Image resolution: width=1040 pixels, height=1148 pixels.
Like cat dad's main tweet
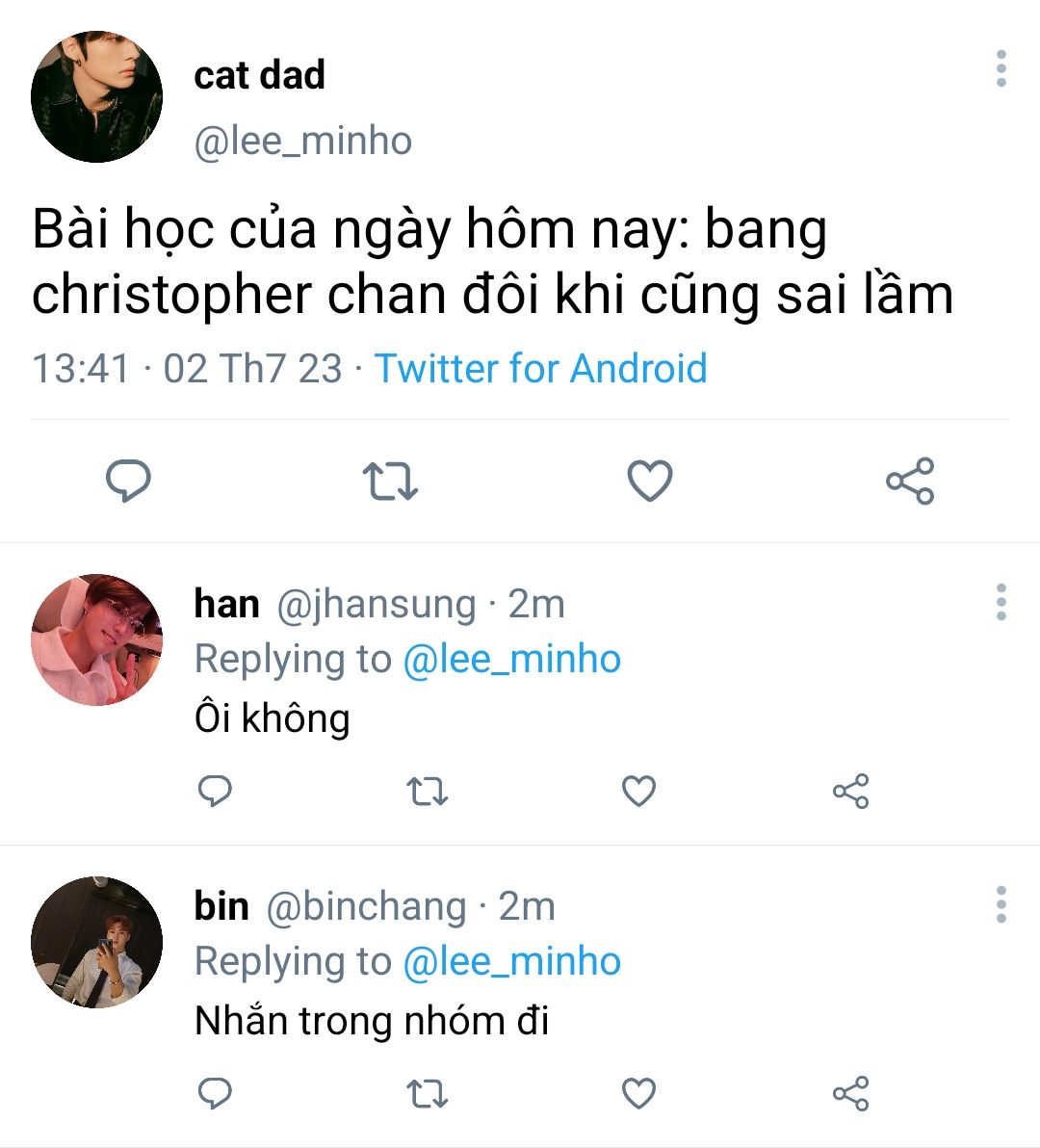click(650, 481)
